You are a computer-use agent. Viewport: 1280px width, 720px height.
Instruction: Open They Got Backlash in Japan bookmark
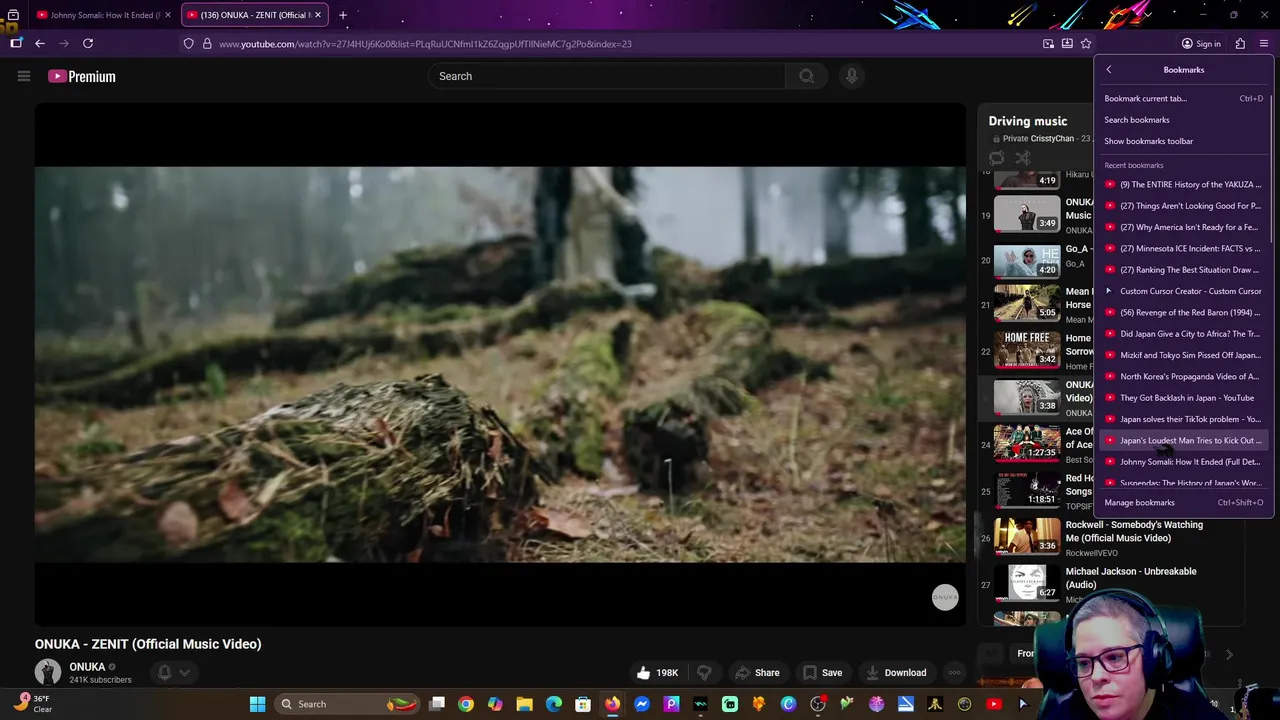pos(1183,398)
